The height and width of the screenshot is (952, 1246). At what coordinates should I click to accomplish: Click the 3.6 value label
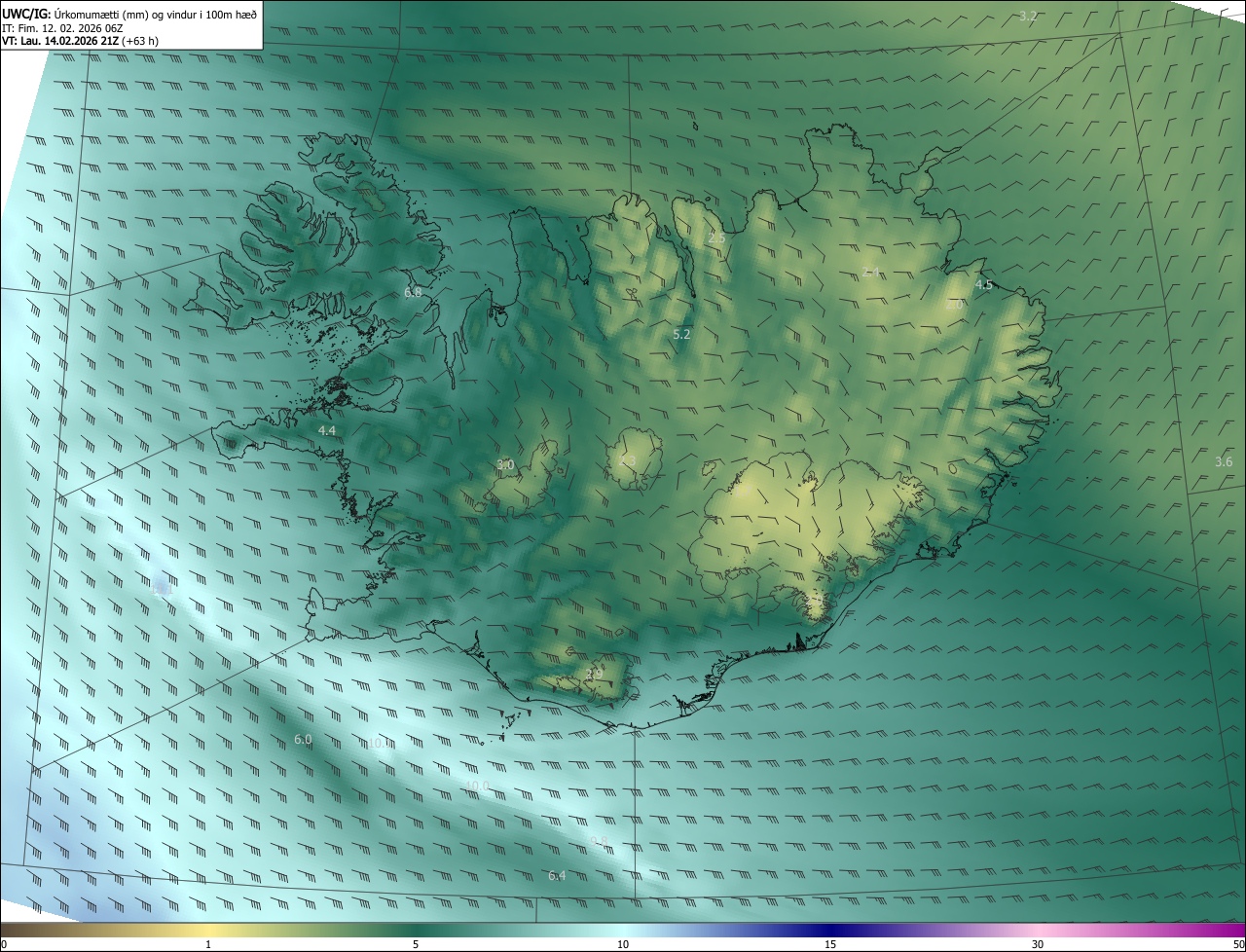pyautogui.click(x=1224, y=461)
